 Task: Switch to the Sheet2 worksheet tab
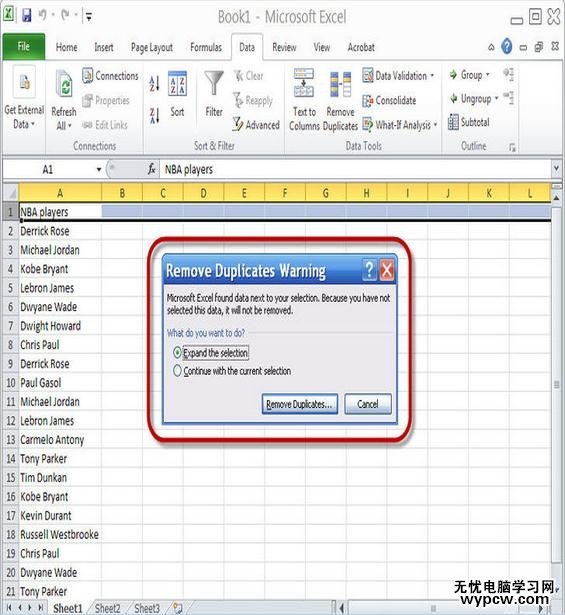pos(107,608)
